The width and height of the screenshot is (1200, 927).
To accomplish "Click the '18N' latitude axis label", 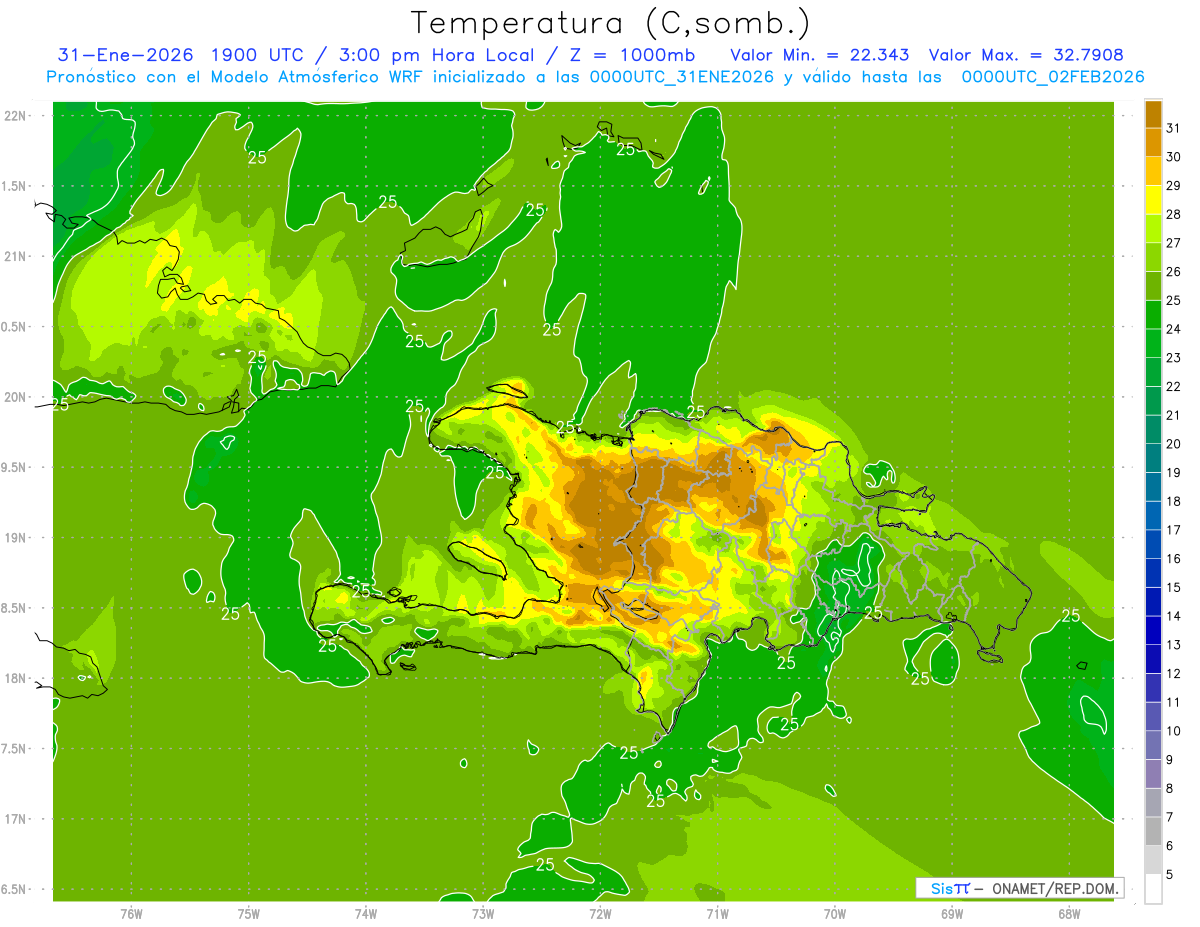I will point(15,678).
